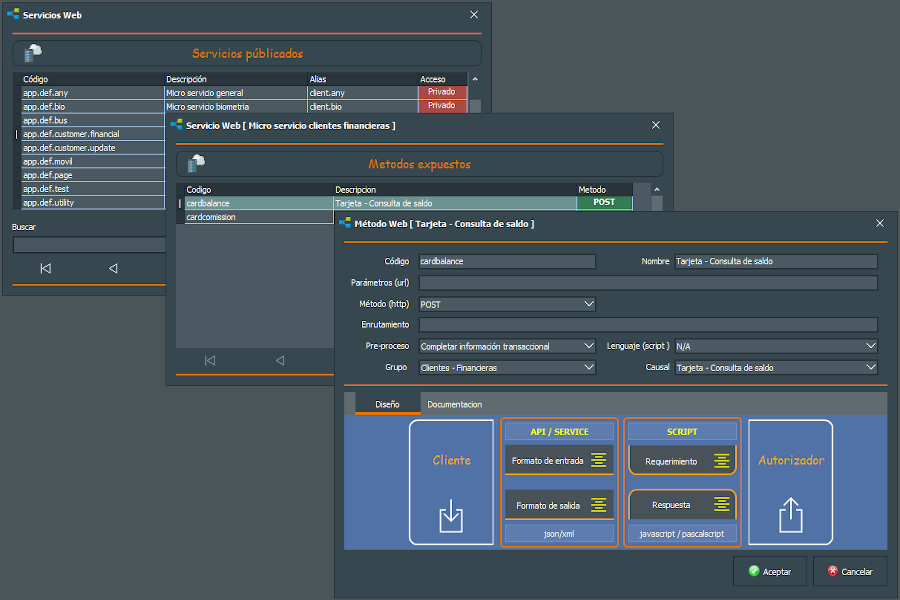This screenshot has width=900, height=600.
Task: Open Requerimiento script editor icon
Action: tap(721, 461)
